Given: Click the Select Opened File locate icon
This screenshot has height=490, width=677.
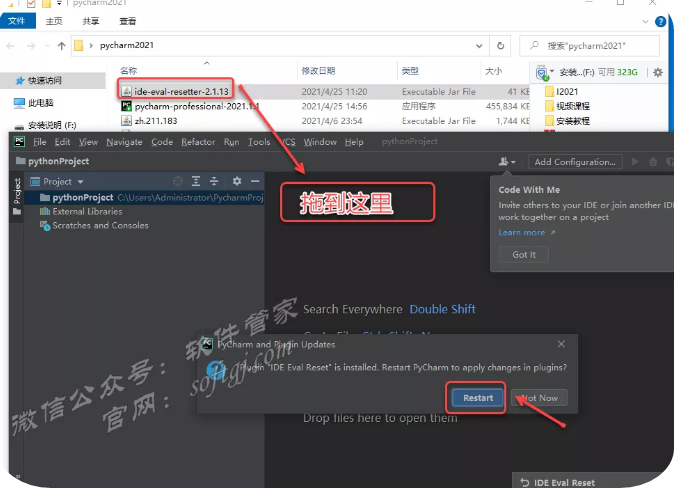Looking at the screenshot, I should (x=178, y=181).
